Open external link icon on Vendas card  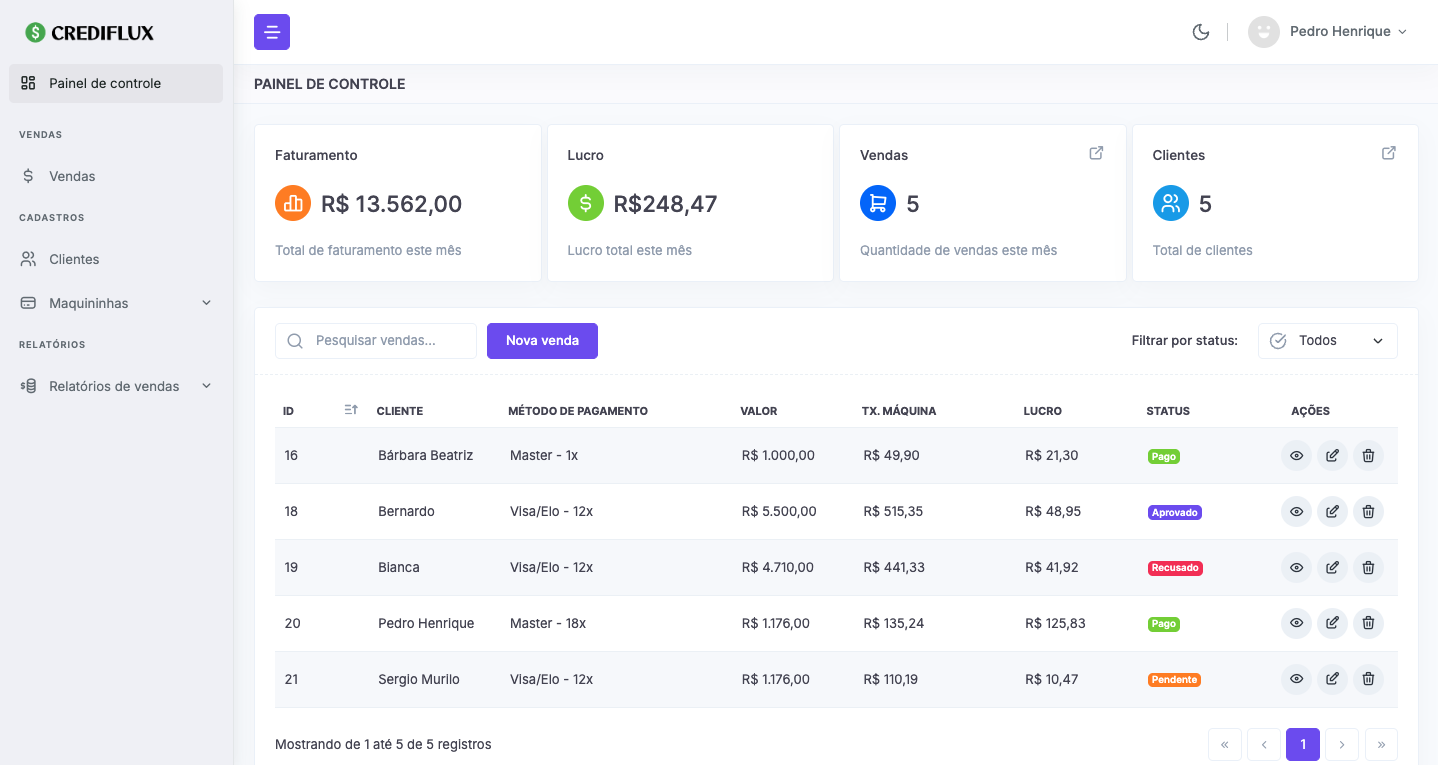point(1096,153)
